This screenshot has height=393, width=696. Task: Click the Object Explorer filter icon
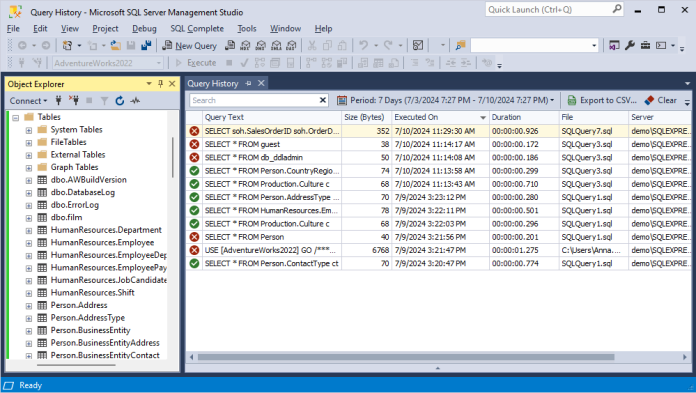(104, 101)
